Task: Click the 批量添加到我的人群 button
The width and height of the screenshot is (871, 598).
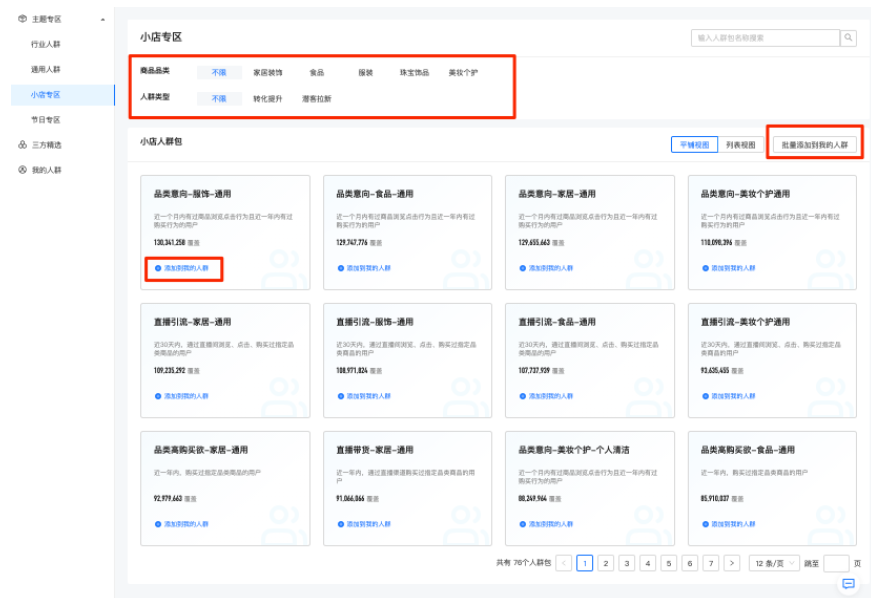Action: (x=813, y=143)
